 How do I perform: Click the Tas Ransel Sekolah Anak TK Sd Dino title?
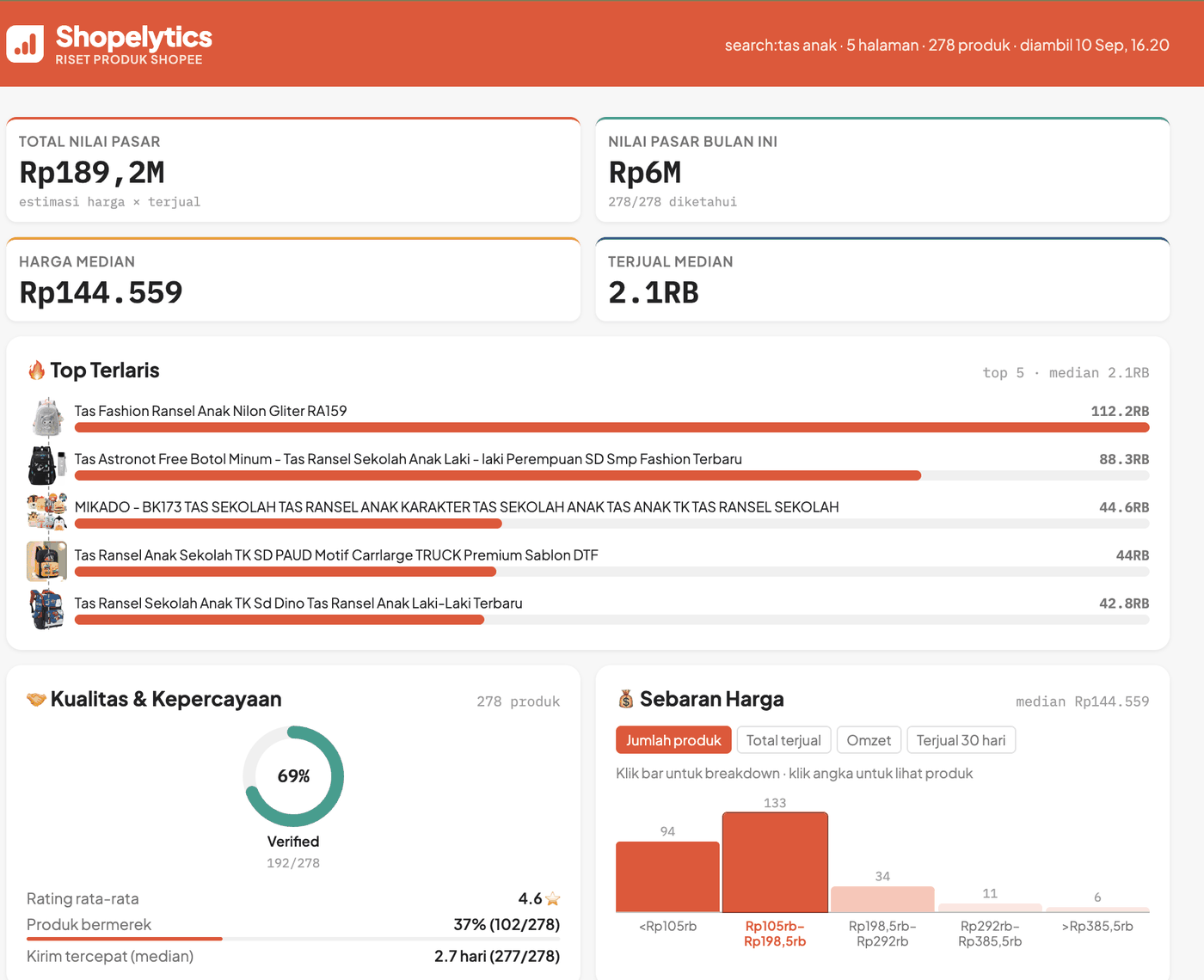point(298,603)
